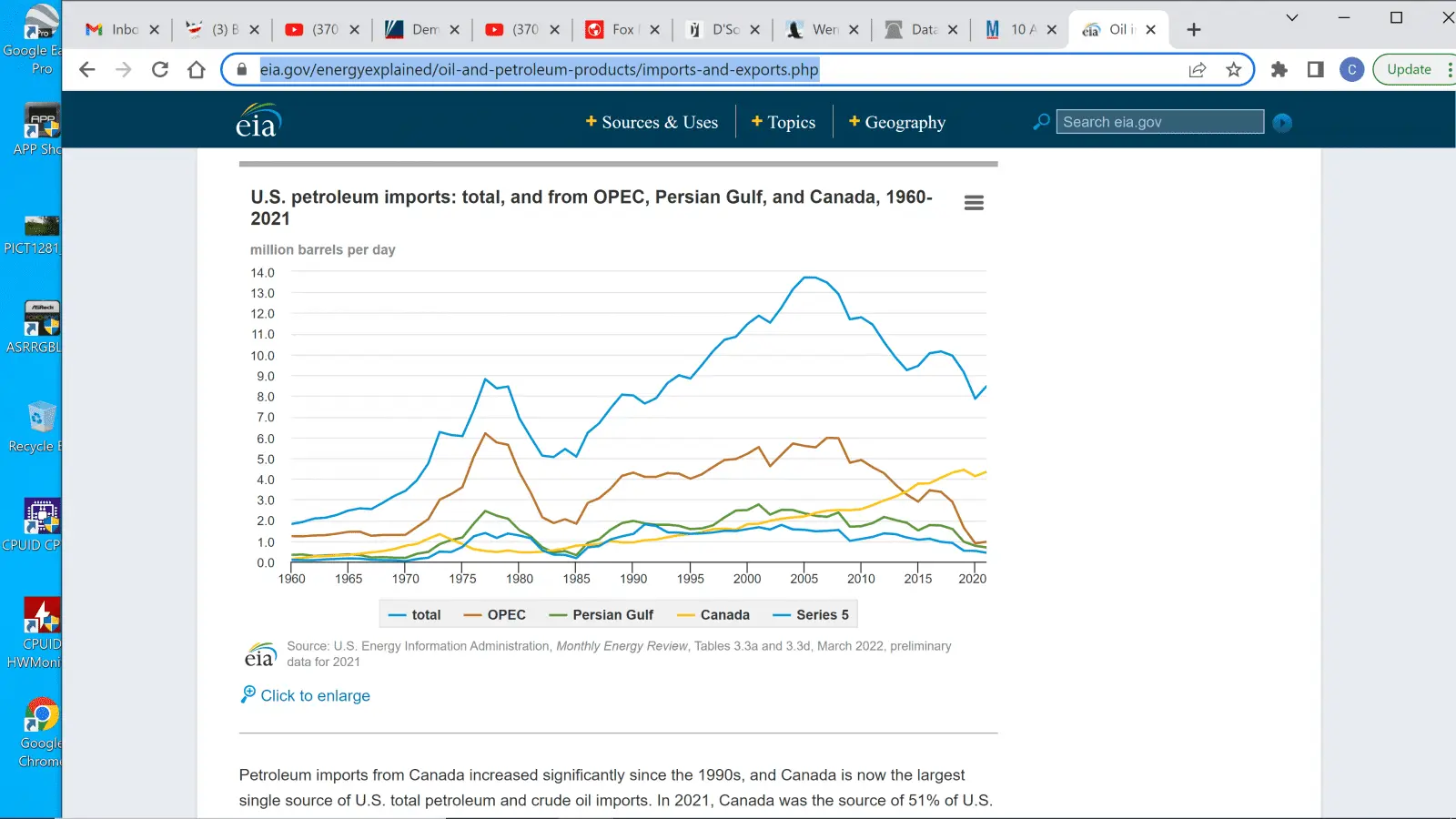The height and width of the screenshot is (819, 1456).
Task: Reload the page
Action: point(160,70)
